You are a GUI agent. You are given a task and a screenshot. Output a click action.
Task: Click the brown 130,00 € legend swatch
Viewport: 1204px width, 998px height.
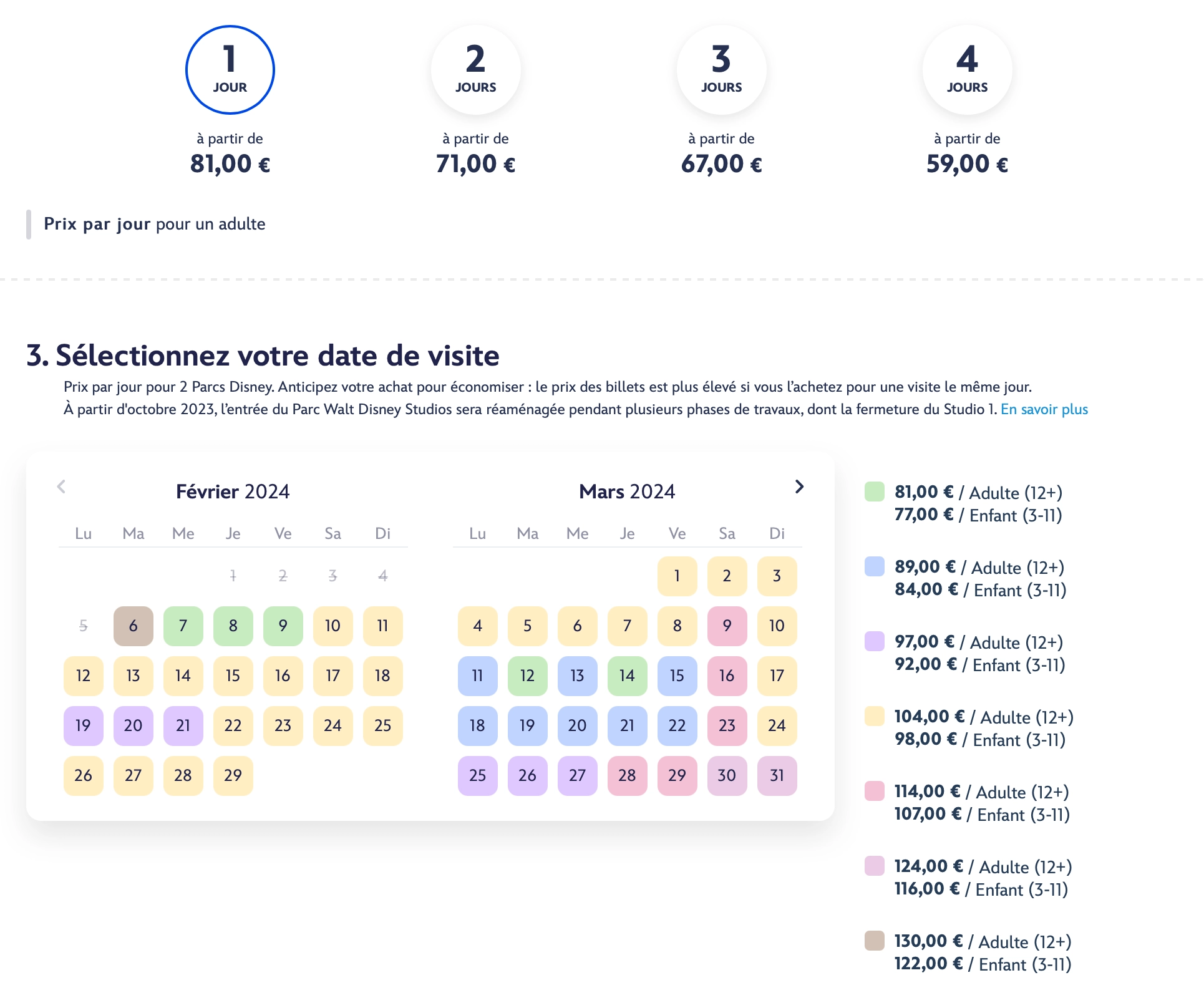click(874, 941)
